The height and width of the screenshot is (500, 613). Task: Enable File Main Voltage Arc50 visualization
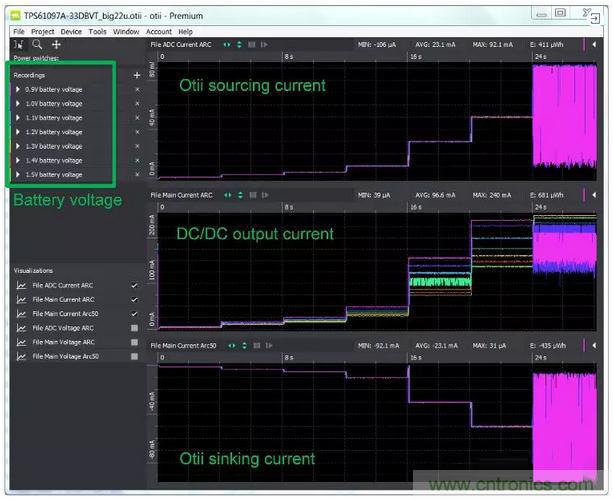click(134, 356)
